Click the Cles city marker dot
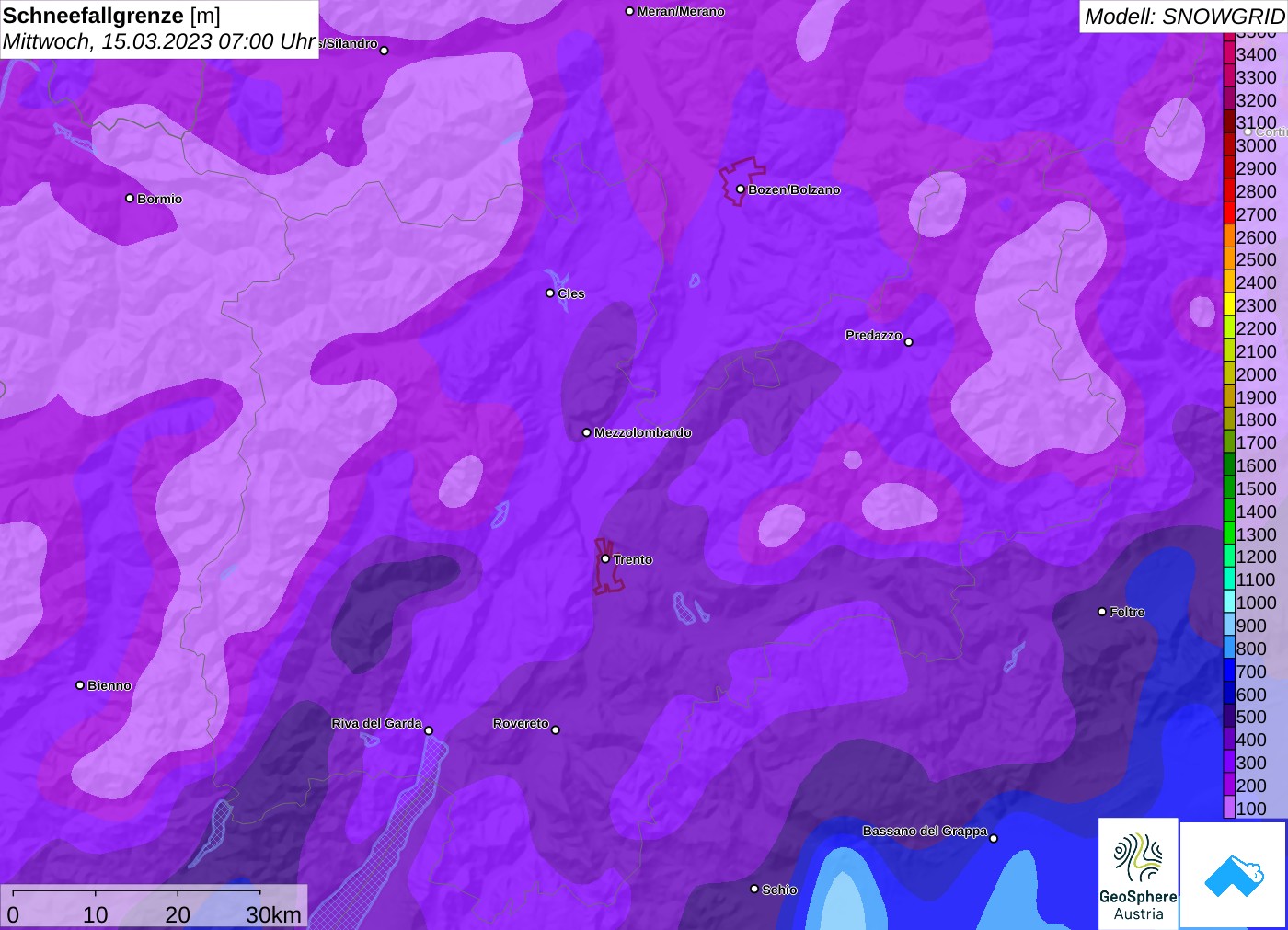 point(550,293)
